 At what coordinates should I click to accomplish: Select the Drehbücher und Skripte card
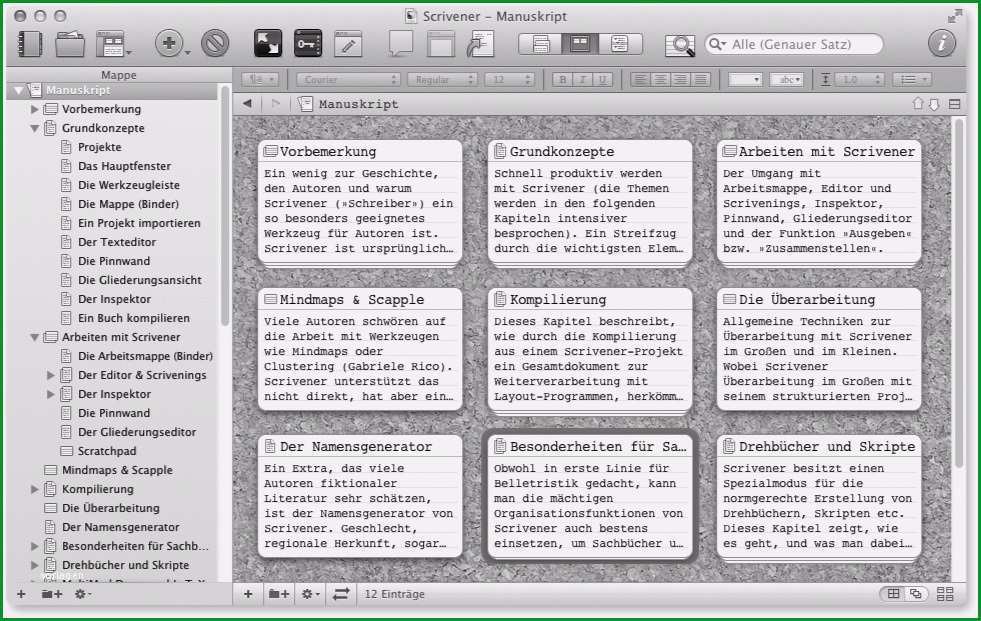pyautogui.click(x=818, y=497)
